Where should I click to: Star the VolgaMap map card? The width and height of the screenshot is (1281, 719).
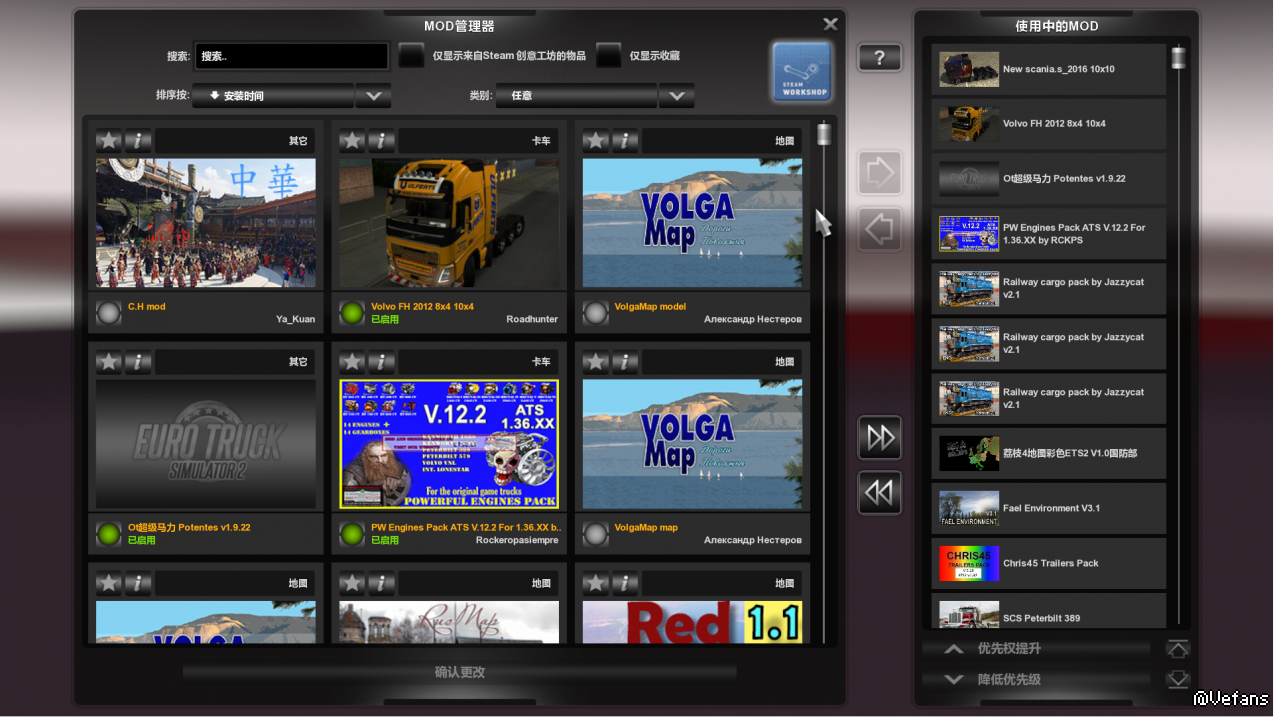tap(595, 361)
